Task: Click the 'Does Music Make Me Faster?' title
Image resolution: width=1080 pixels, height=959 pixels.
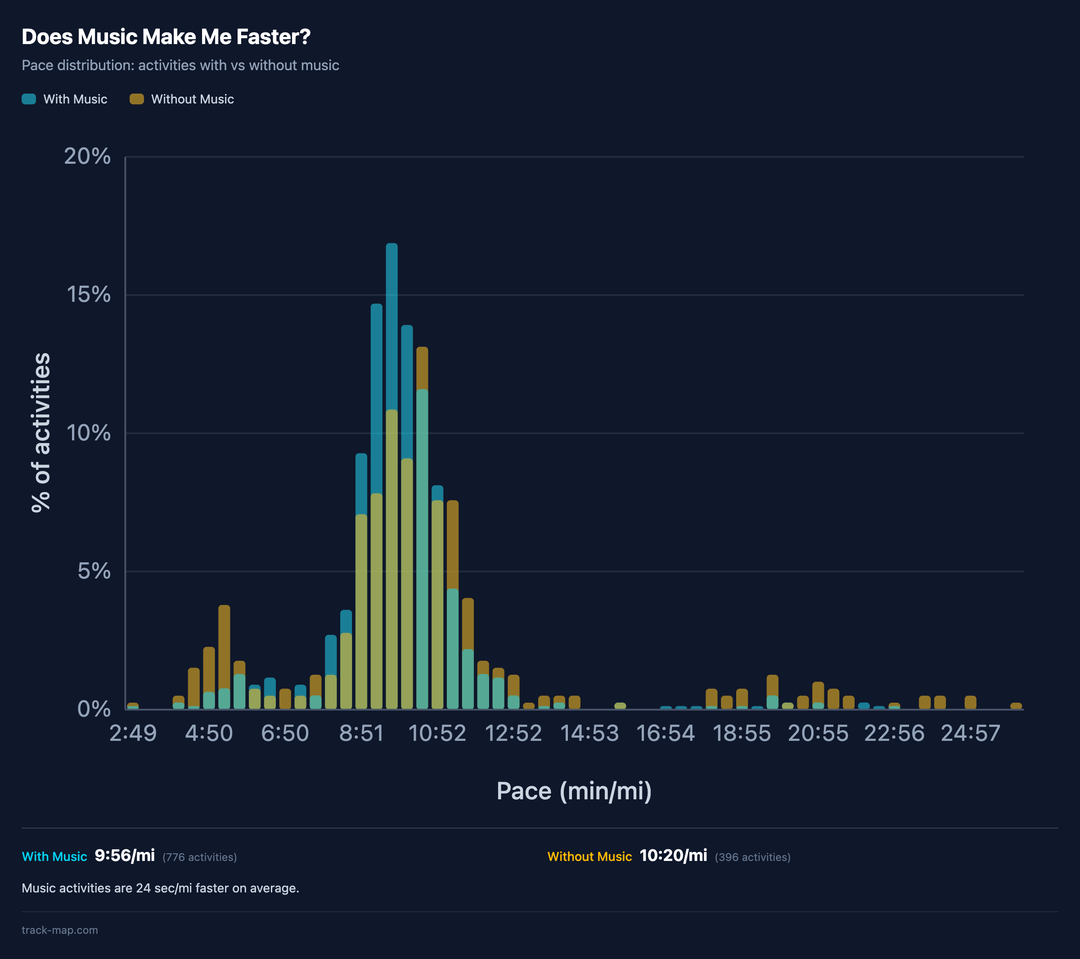Action: (166, 37)
